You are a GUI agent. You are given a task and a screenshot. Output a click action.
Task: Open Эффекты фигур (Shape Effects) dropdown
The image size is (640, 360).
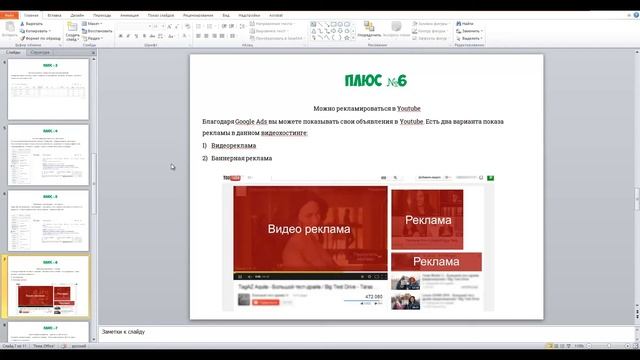(x=430, y=38)
